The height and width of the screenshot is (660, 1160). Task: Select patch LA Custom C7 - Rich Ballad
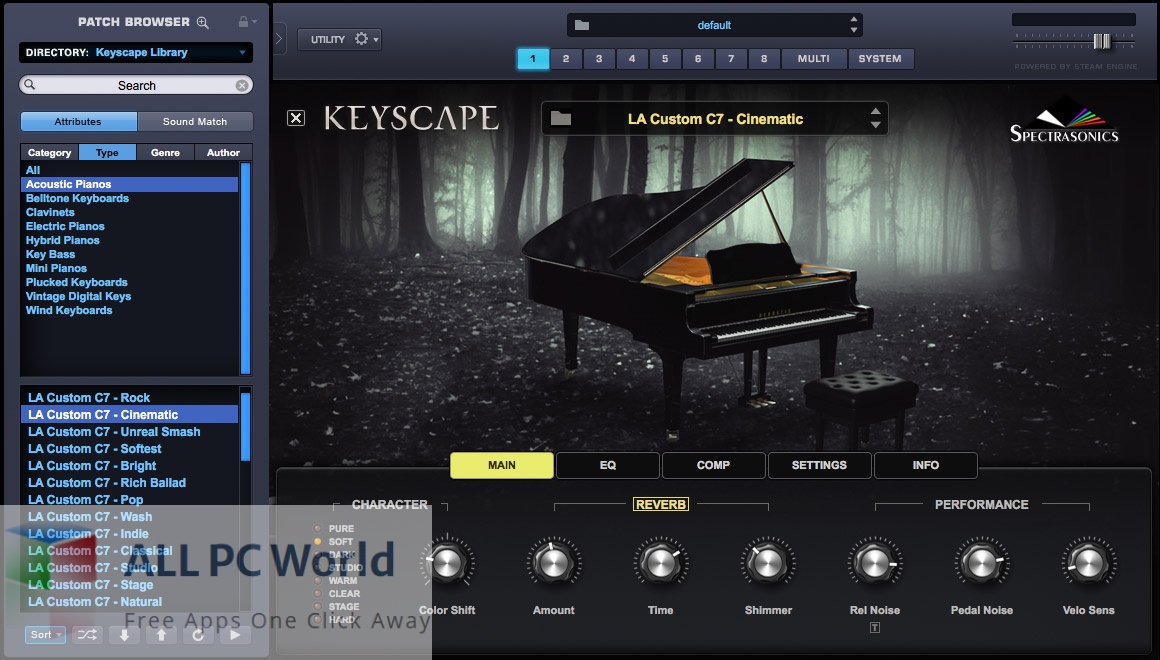[107, 483]
